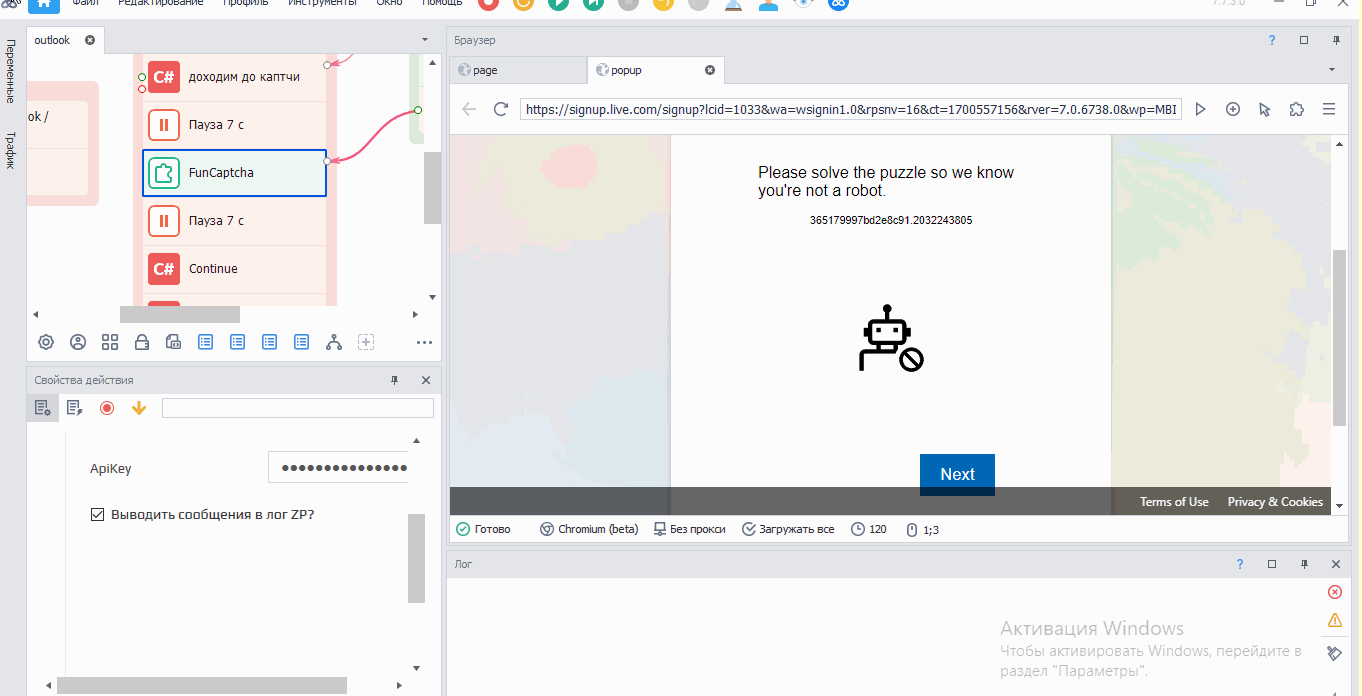Click the Загружать все status item
This screenshot has width=1362, height=696.
(788, 529)
